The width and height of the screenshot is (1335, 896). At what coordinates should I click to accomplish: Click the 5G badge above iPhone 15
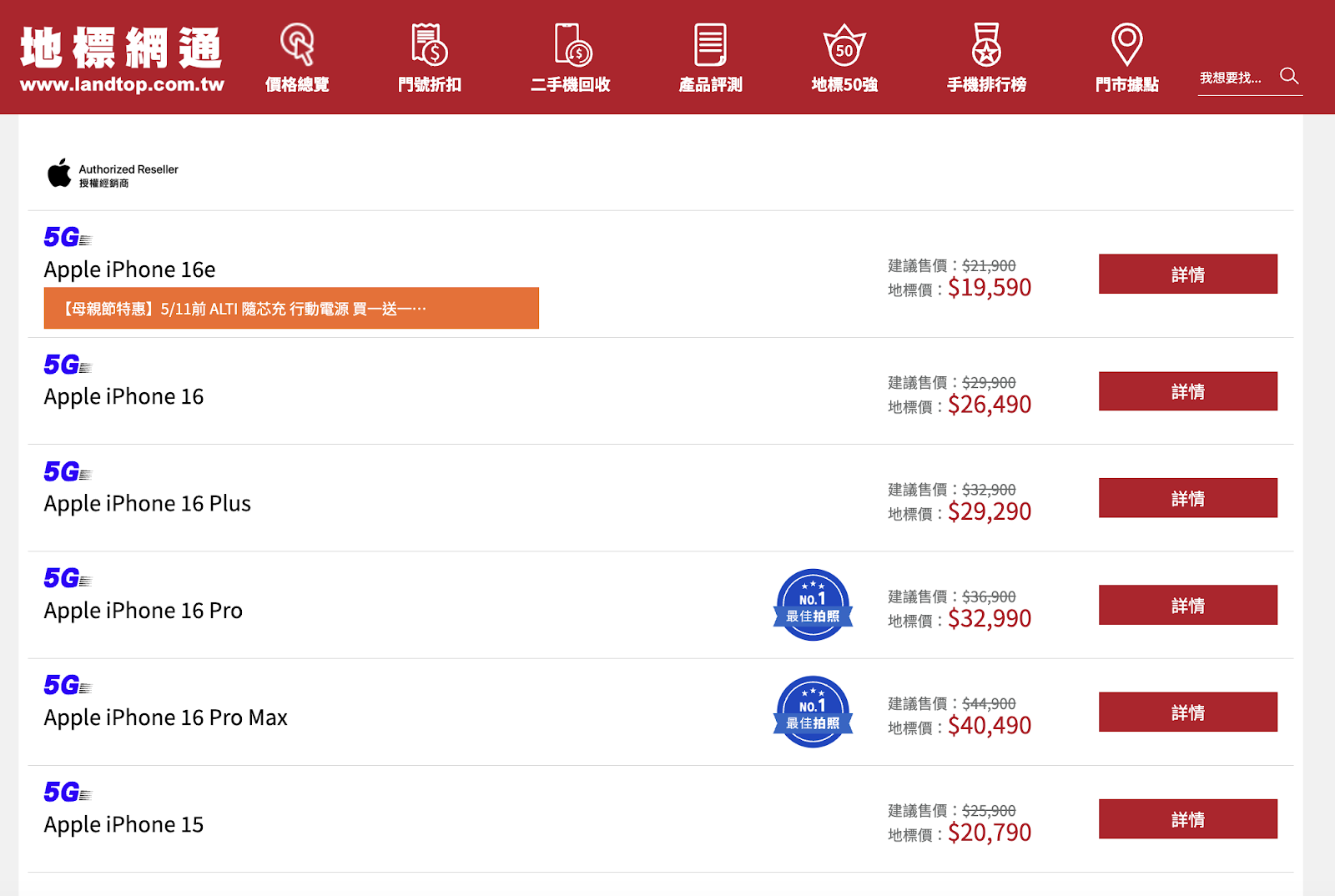tap(67, 792)
